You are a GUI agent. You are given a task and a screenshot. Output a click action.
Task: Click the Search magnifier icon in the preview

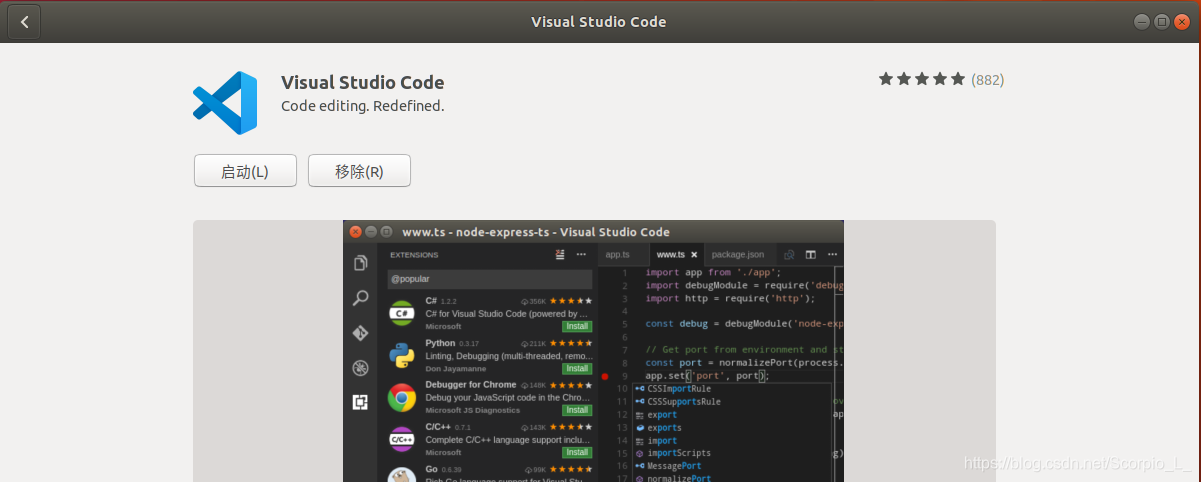[x=360, y=298]
